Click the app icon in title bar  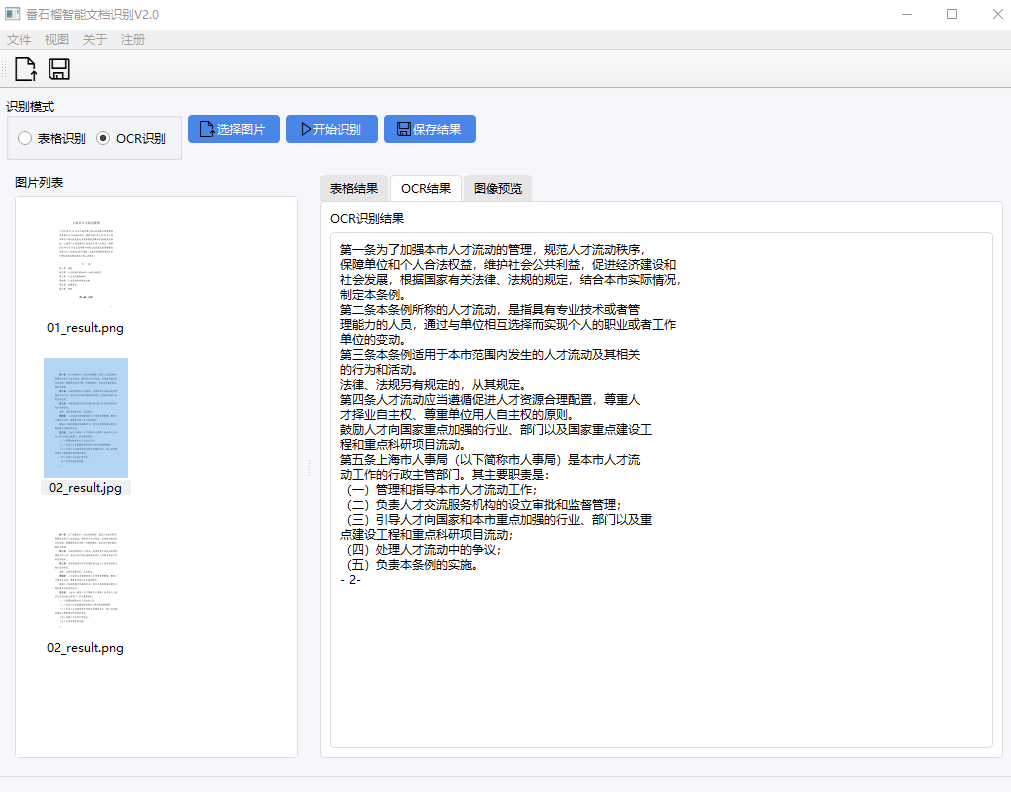tap(12, 14)
